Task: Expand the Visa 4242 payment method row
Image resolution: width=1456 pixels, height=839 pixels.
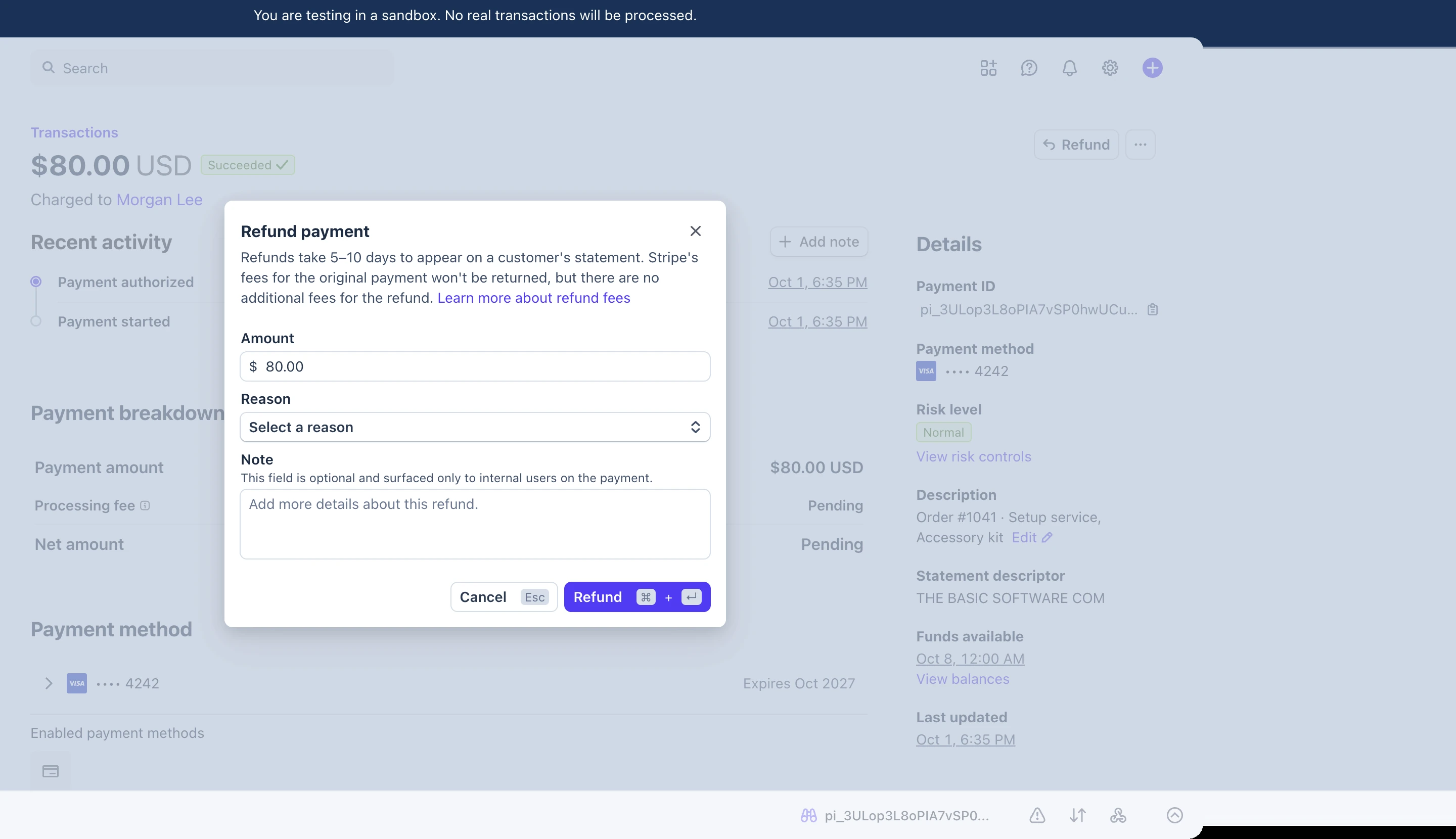Action: 49,683
